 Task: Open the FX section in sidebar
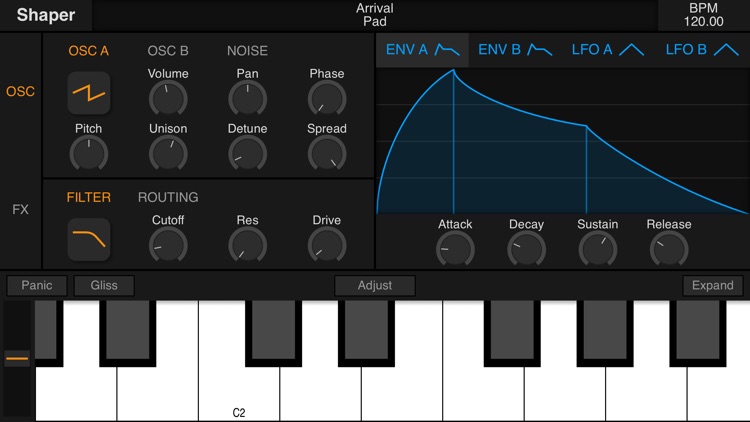click(x=20, y=209)
